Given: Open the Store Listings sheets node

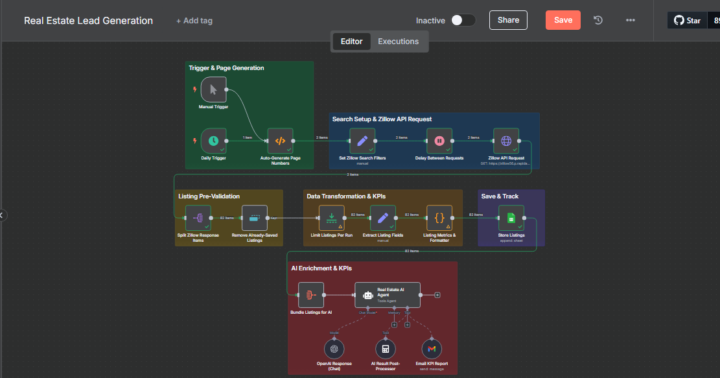Looking at the screenshot, I should (511, 218).
